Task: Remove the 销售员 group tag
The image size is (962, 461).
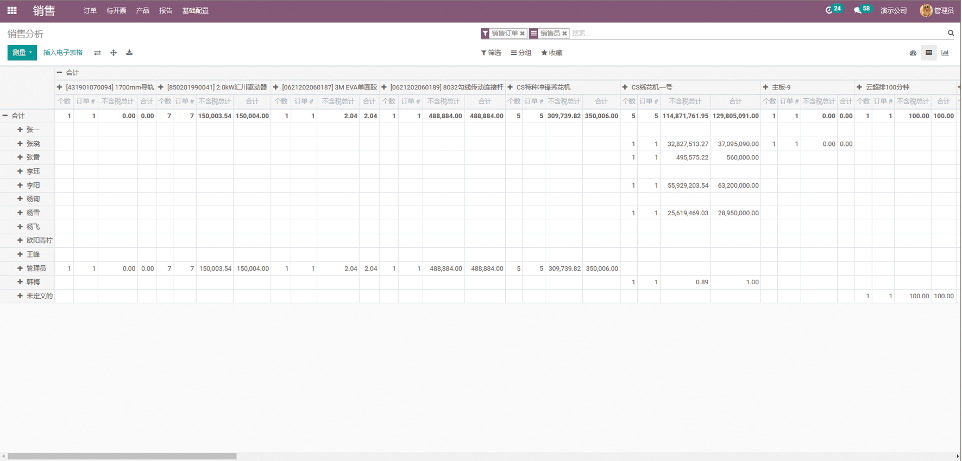Action: (565, 33)
